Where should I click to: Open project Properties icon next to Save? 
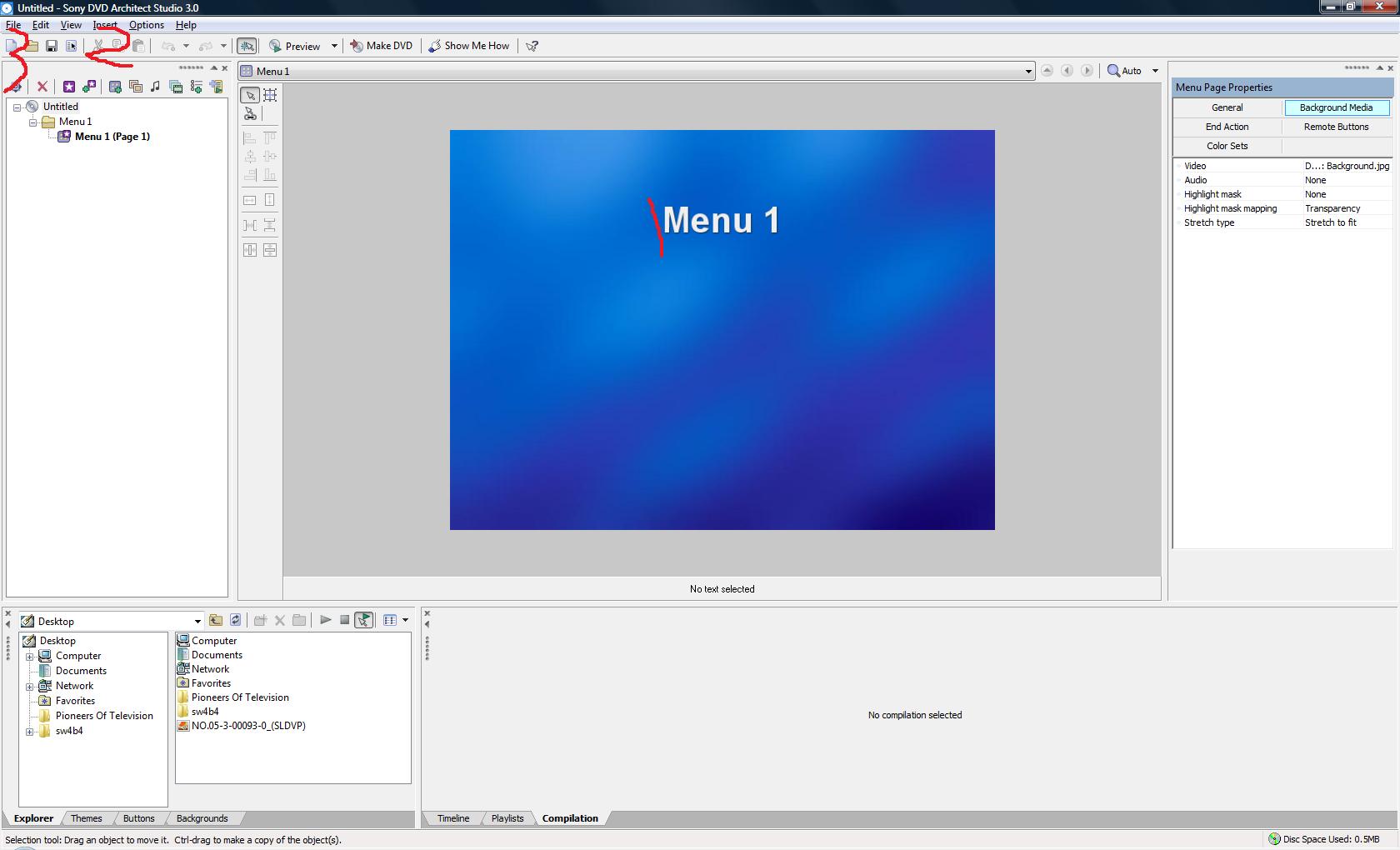pyautogui.click(x=72, y=46)
